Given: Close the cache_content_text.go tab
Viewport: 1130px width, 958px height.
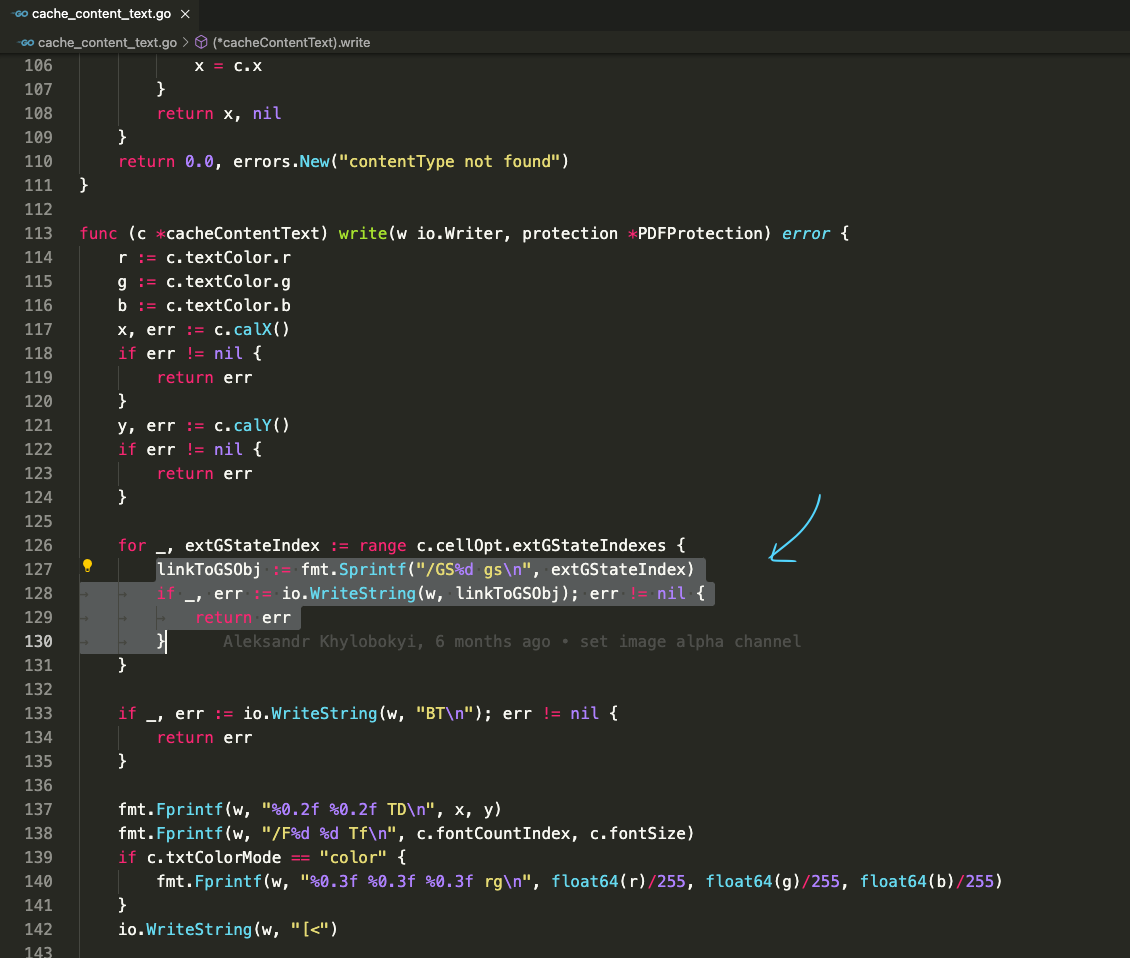Looking at the screenshot, I should click(185, 14).
